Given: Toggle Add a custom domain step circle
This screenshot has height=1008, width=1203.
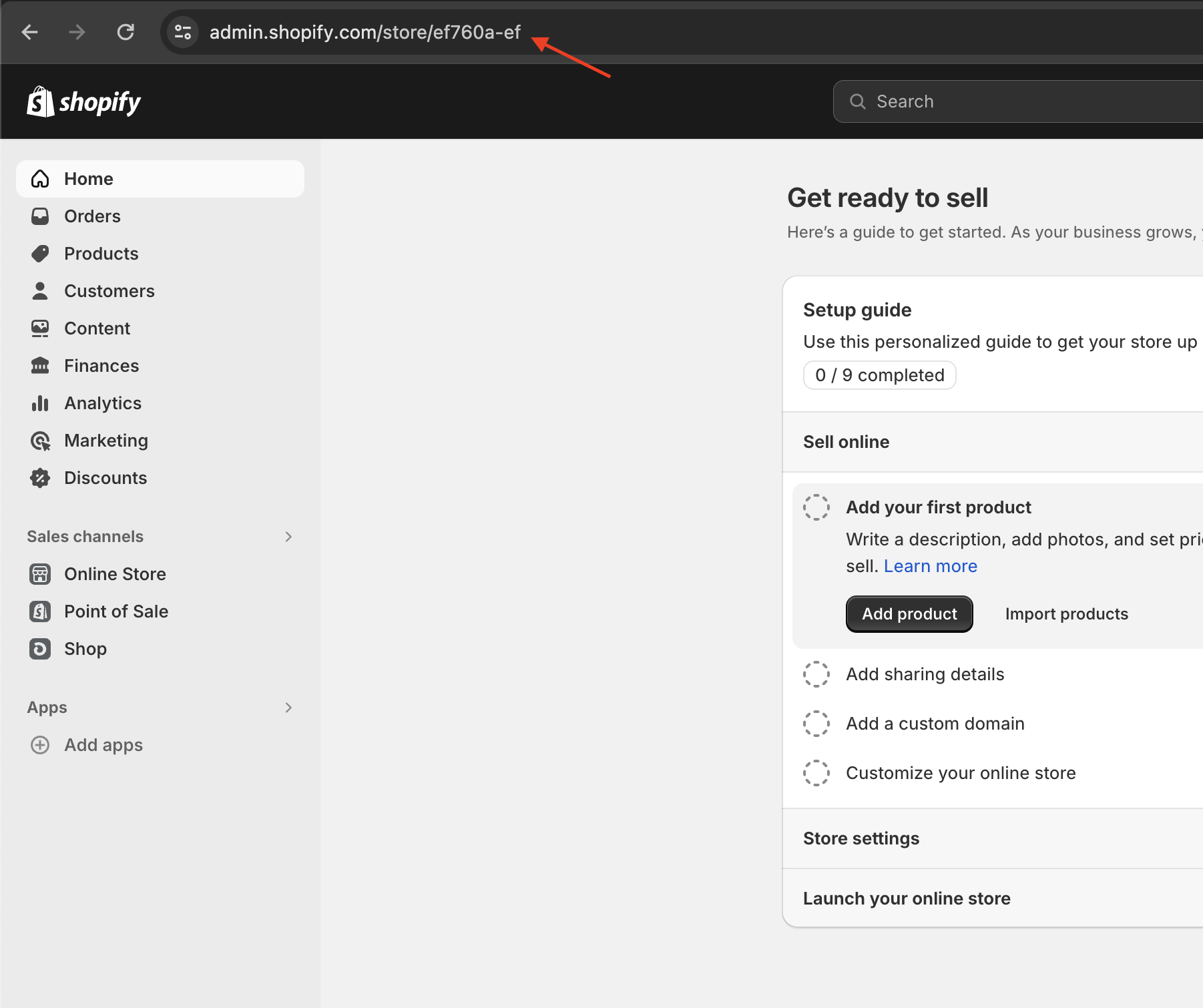Looking at the screenshot, I should (x=816, y=724).
